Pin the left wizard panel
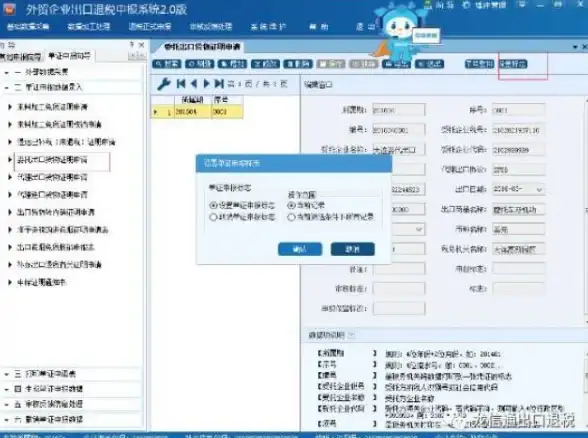Image resolution: width=588 pixels, height=438 pixels. tap(132, 45)
